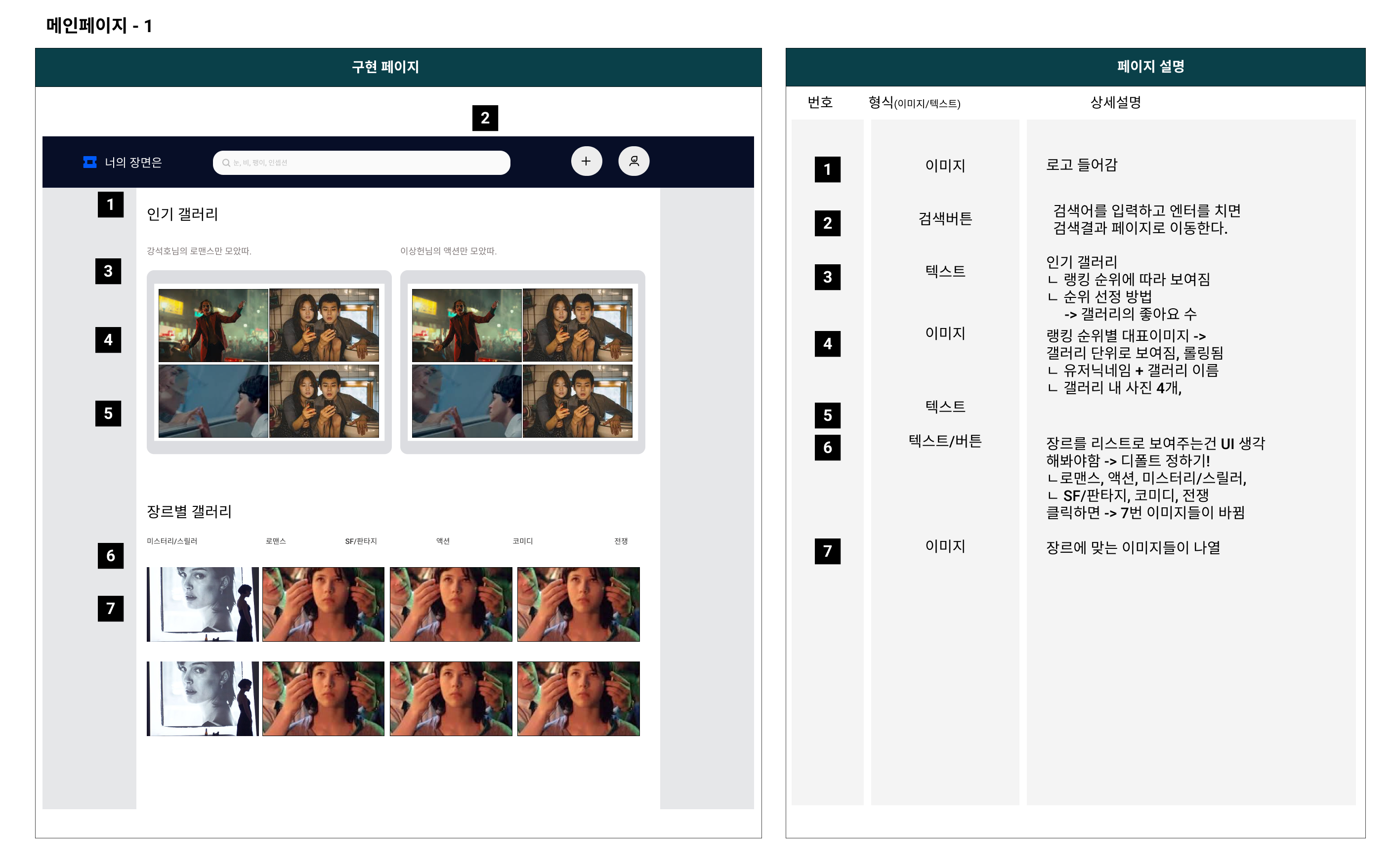Select the 로맨스 genre tab
Image resolution: width=1392 pixels, height=868 pixels.
tap(276, 541)
